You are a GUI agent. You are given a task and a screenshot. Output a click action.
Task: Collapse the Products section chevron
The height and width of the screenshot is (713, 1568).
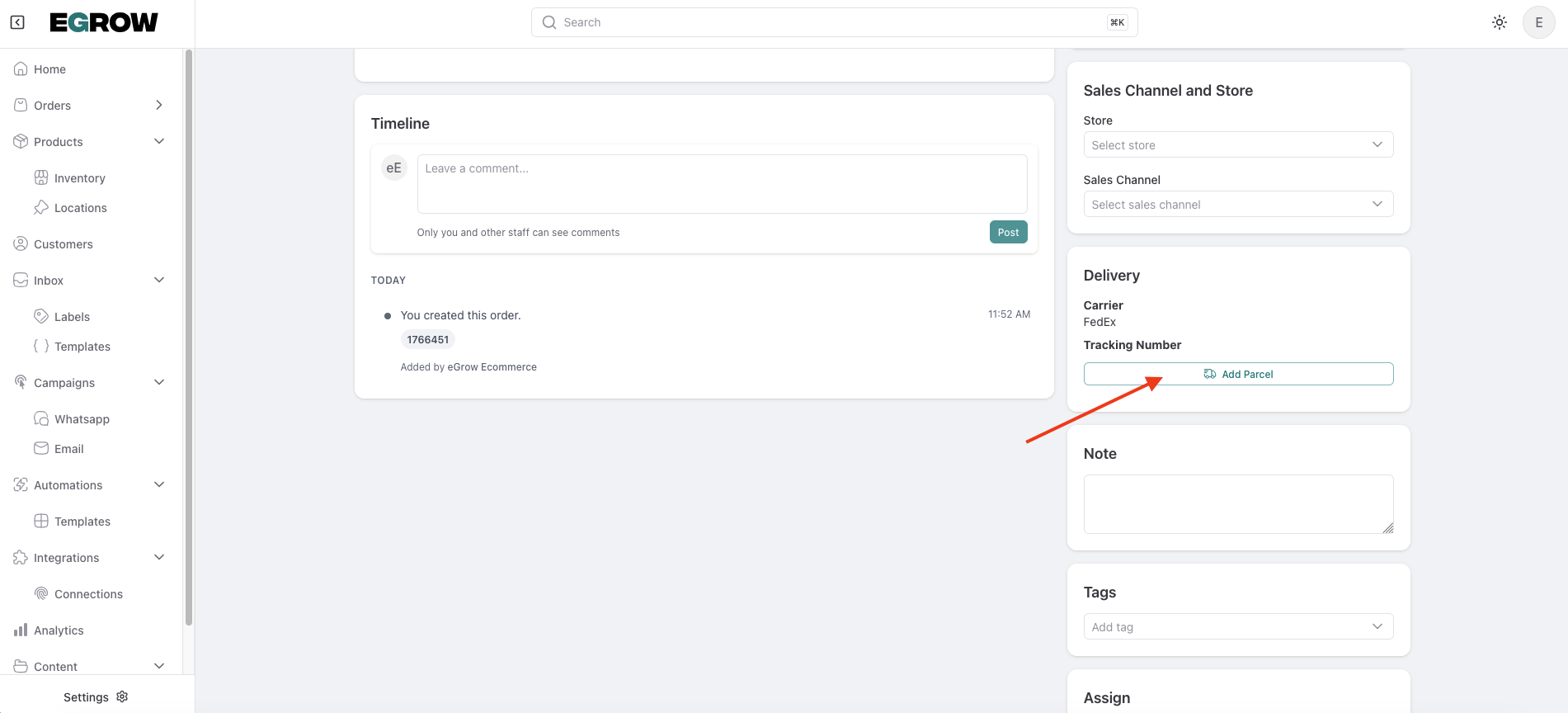(x=159, y=142)
